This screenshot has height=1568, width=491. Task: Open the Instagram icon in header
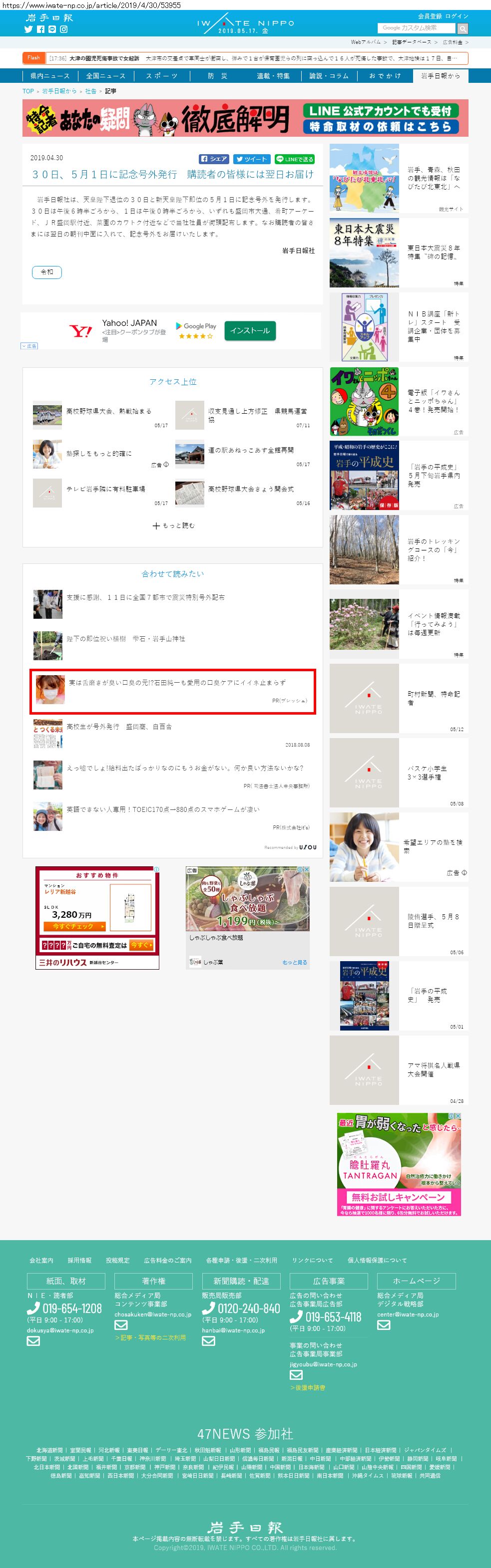pos(63,29)
